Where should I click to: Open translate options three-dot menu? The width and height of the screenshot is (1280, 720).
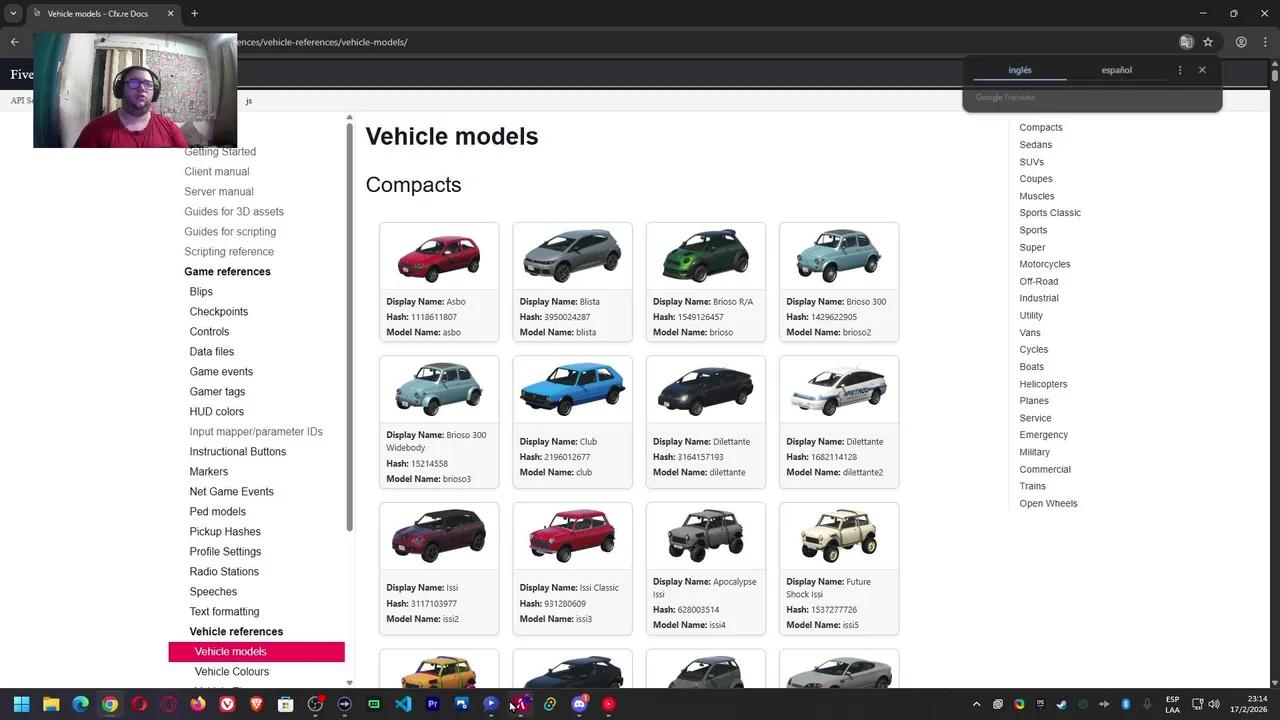coord(1180,70)
